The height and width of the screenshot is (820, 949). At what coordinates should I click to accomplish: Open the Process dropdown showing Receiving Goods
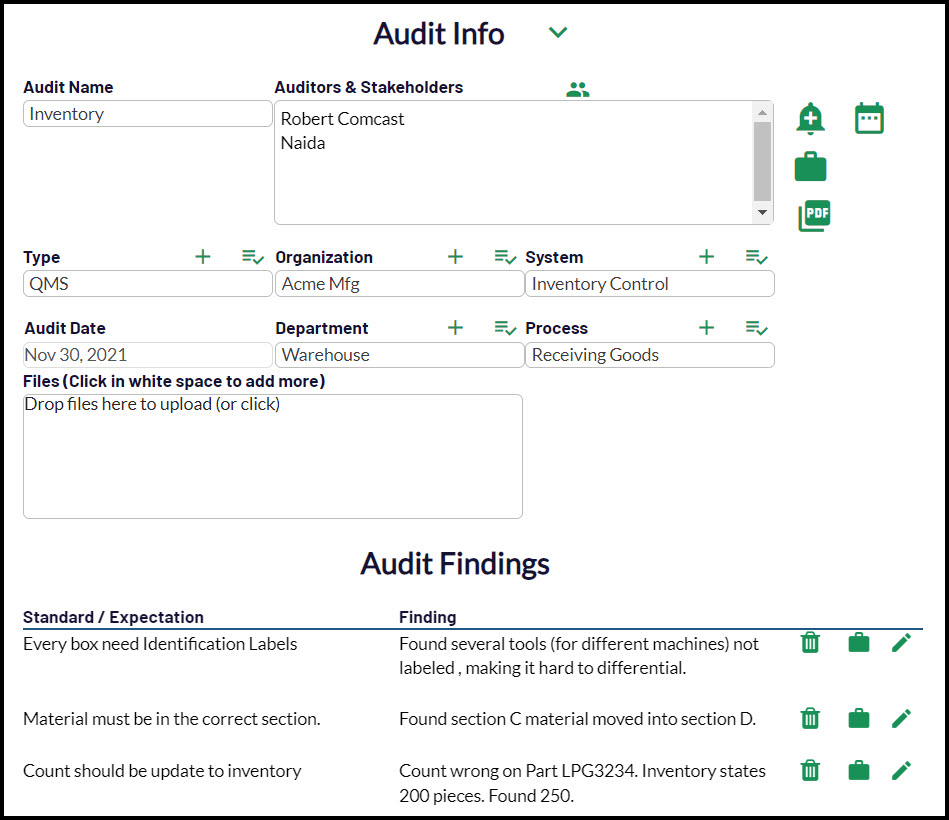650,355
